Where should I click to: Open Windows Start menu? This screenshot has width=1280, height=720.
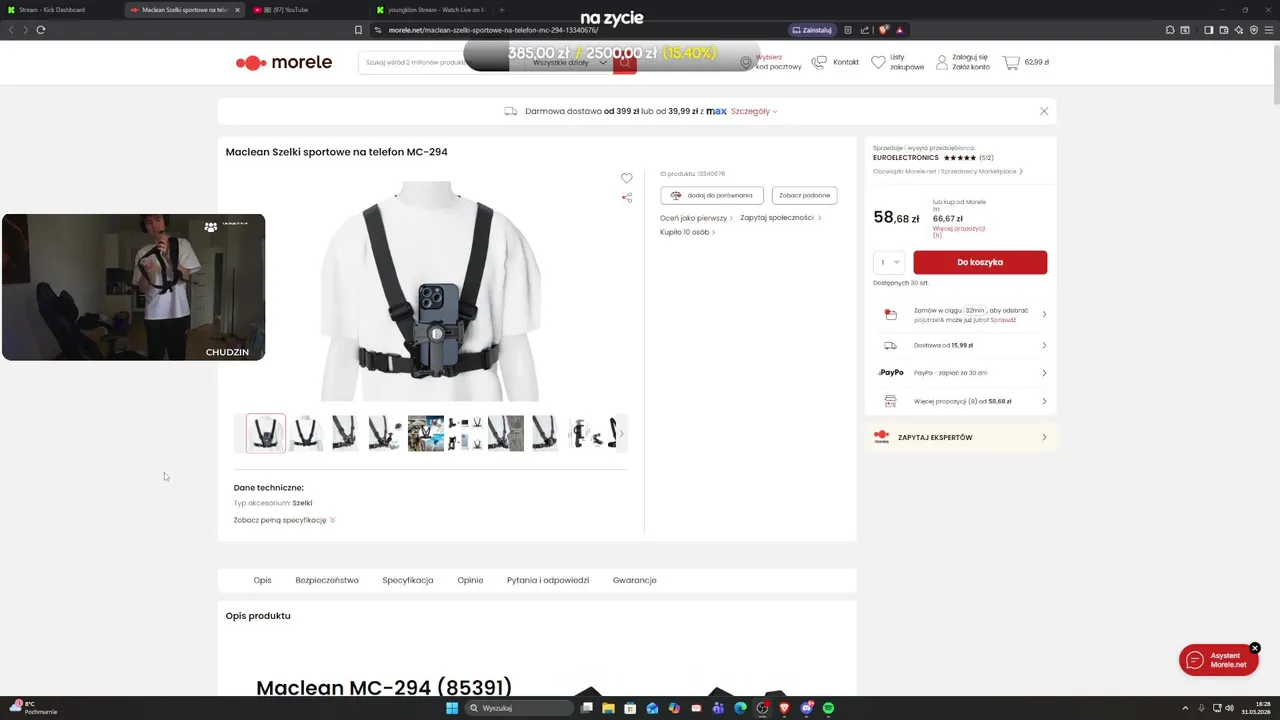tap(452, 708)
